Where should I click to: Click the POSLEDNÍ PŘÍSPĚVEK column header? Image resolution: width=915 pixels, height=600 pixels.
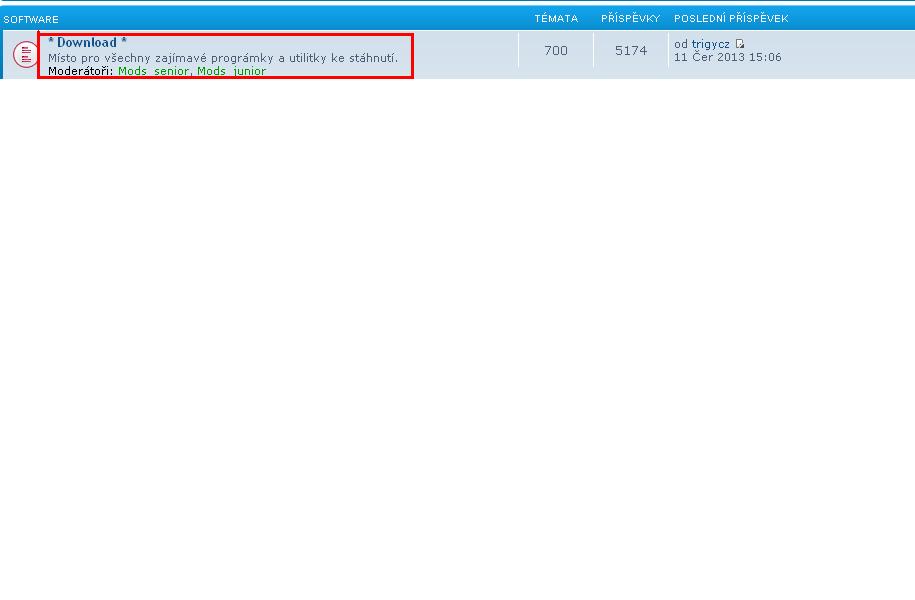pyautogui.click(x=731, y=19)
